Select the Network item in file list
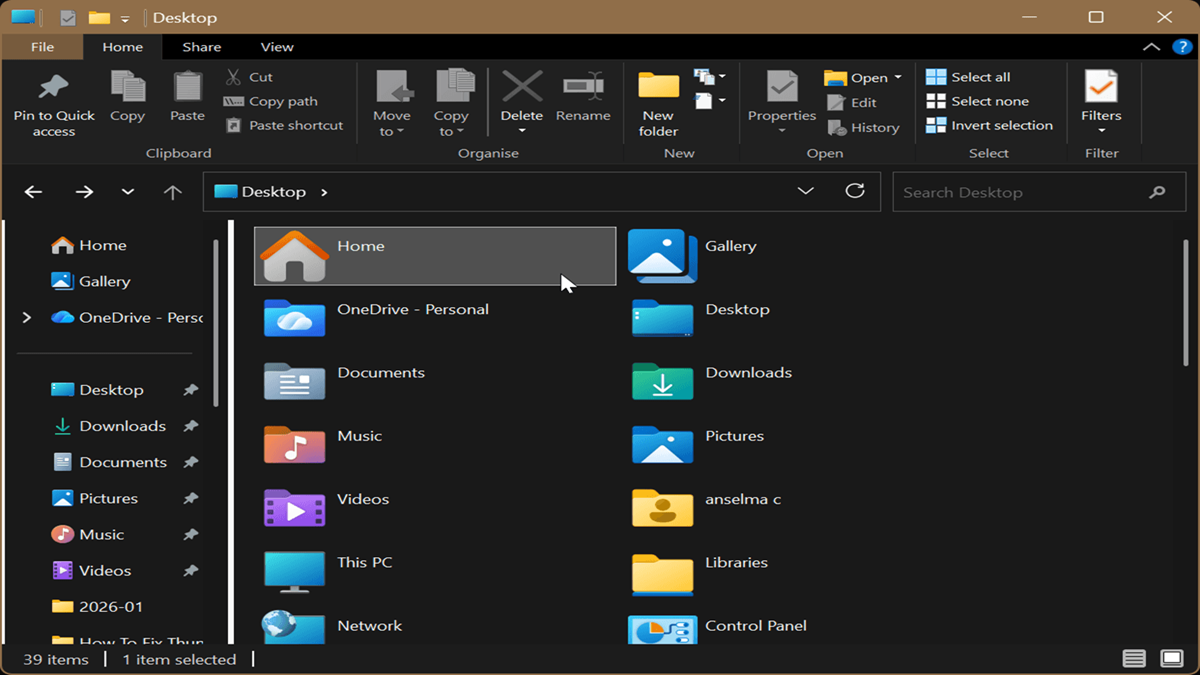 [436, 628]
